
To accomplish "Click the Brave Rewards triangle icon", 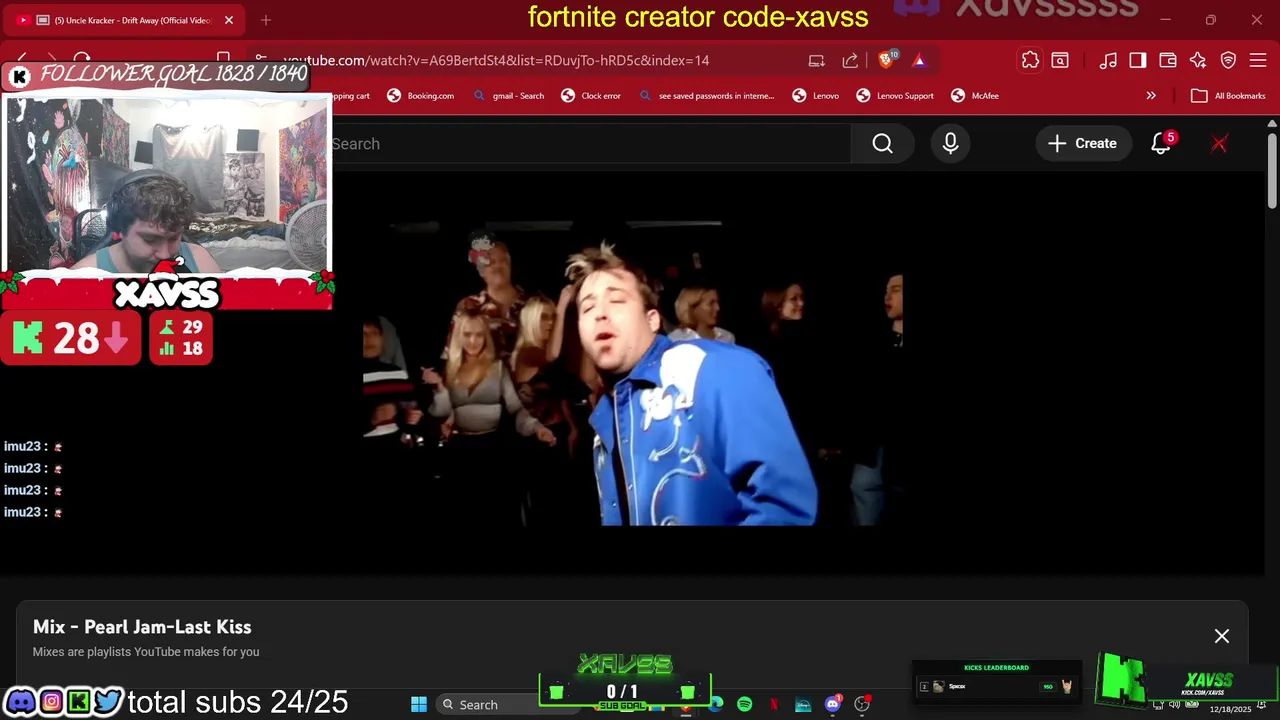I will click(919, 60).
